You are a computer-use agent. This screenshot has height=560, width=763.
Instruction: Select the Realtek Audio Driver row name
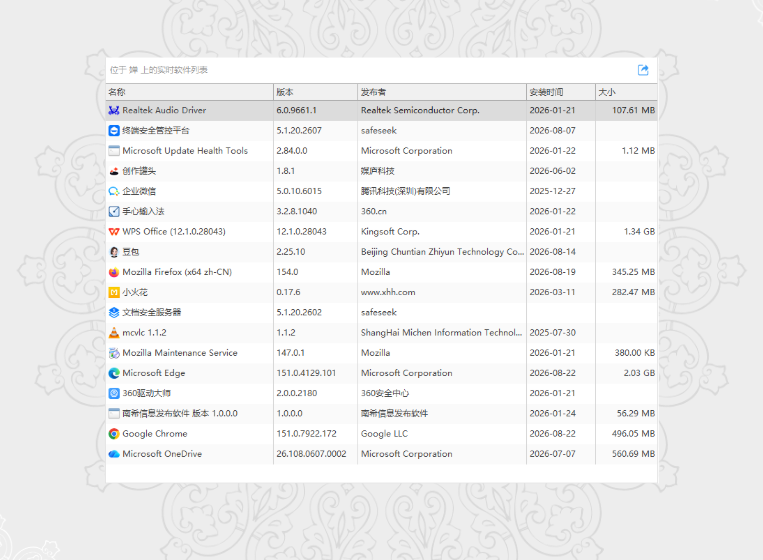(x=164, y=110)
